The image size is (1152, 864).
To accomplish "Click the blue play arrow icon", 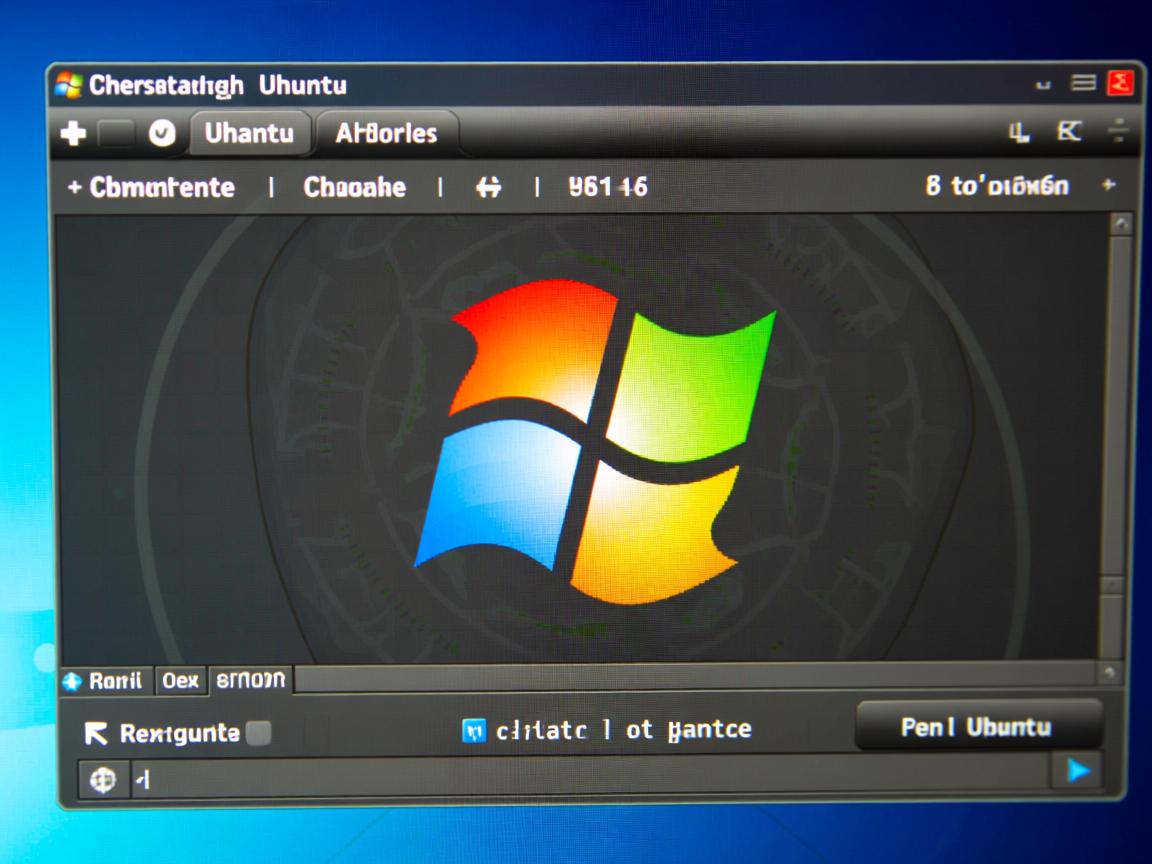I will pos(1078,770).
